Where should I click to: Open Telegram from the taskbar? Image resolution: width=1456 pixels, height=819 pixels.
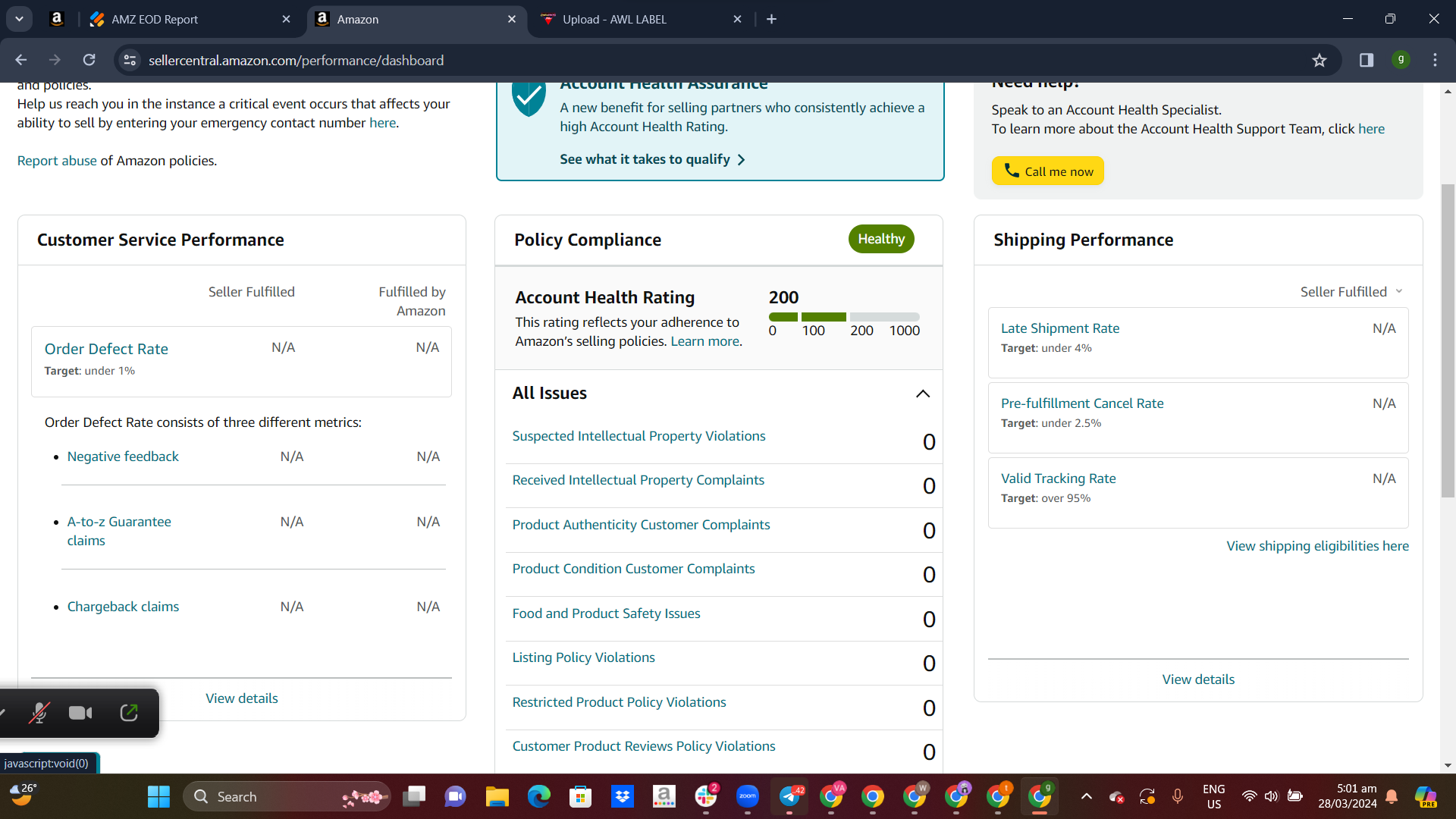789,796
